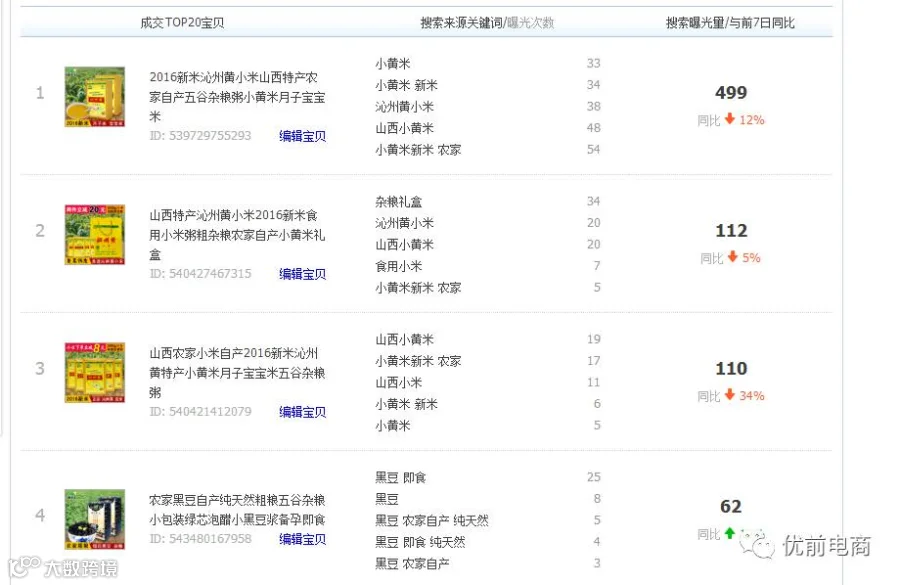This screenshot has width=900, height=585.
Task: Click green up arrow in row 4
Action: tap(730, 533)
